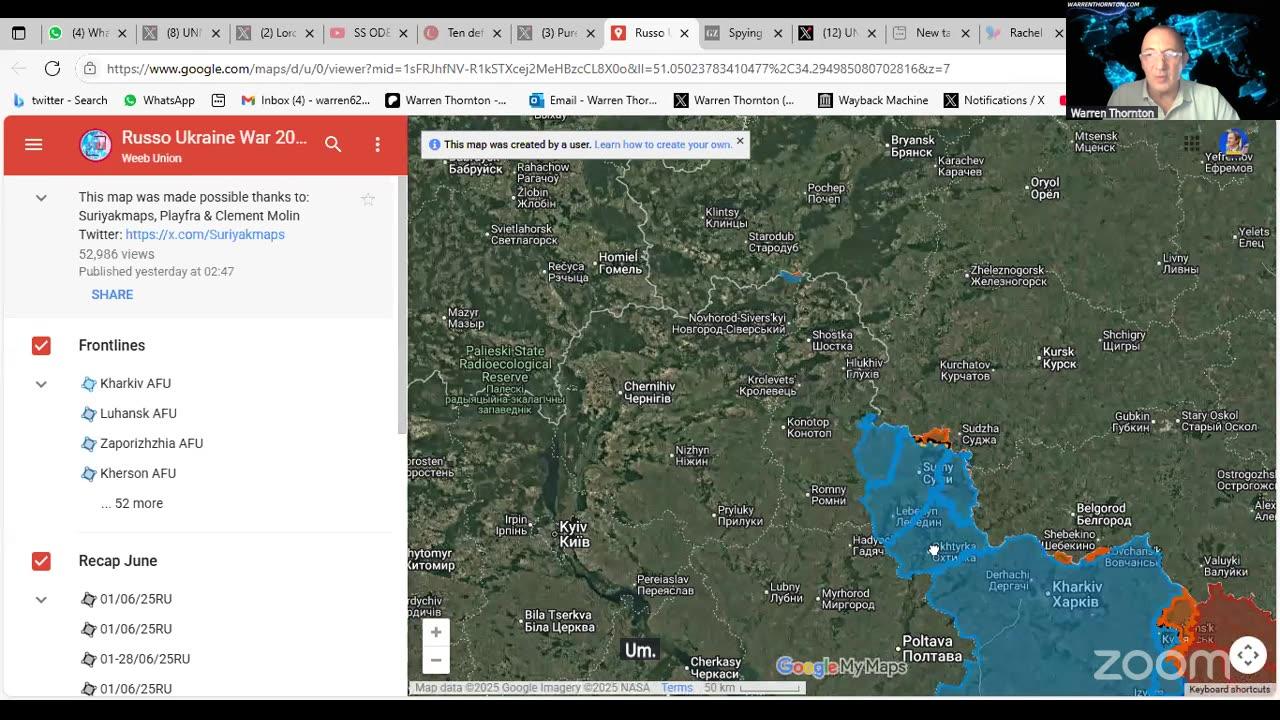Uncheck the Frontlines layer checkbox

(x=41, y=346)
